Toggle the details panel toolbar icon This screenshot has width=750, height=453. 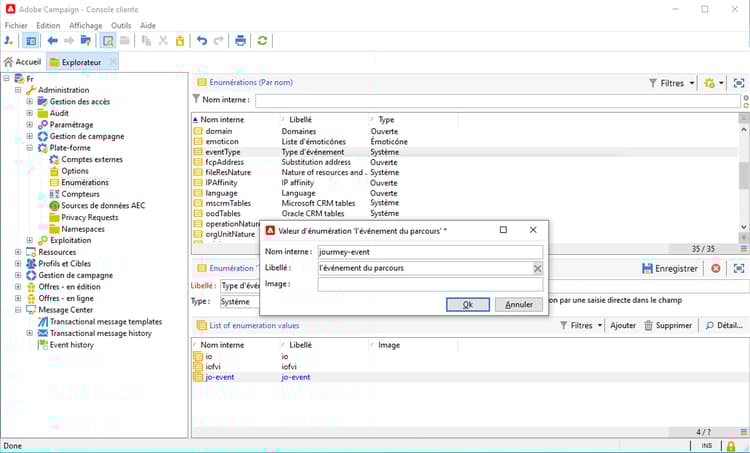(108, 41)
